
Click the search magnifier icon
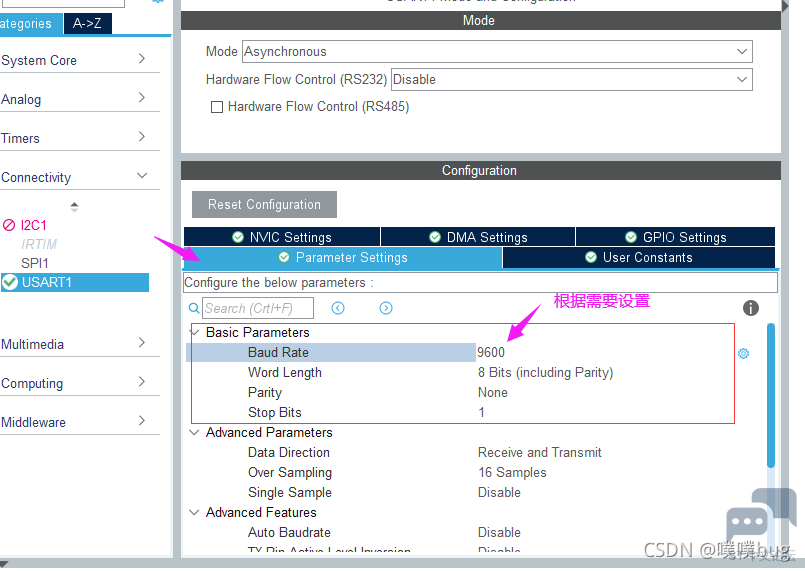[194, 308]
